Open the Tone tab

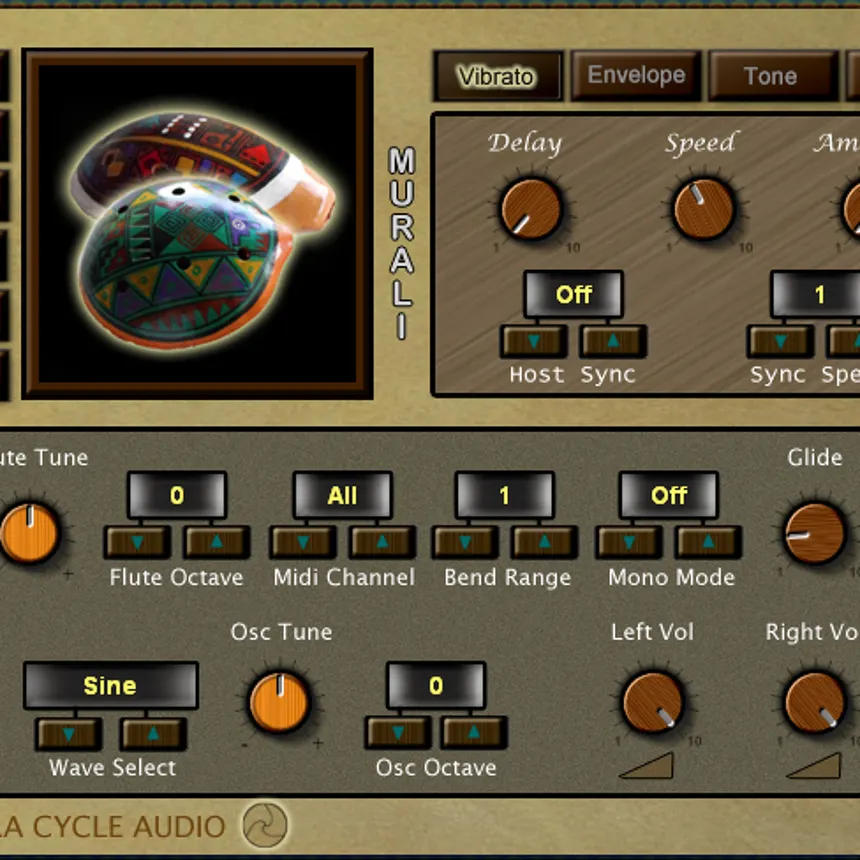[x=774, y=76]
